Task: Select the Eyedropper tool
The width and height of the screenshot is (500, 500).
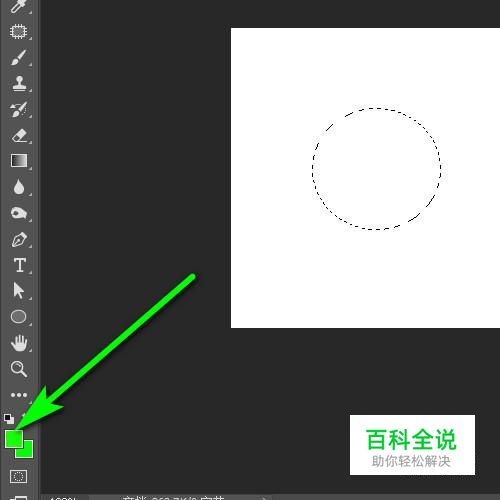Action: 18,6
